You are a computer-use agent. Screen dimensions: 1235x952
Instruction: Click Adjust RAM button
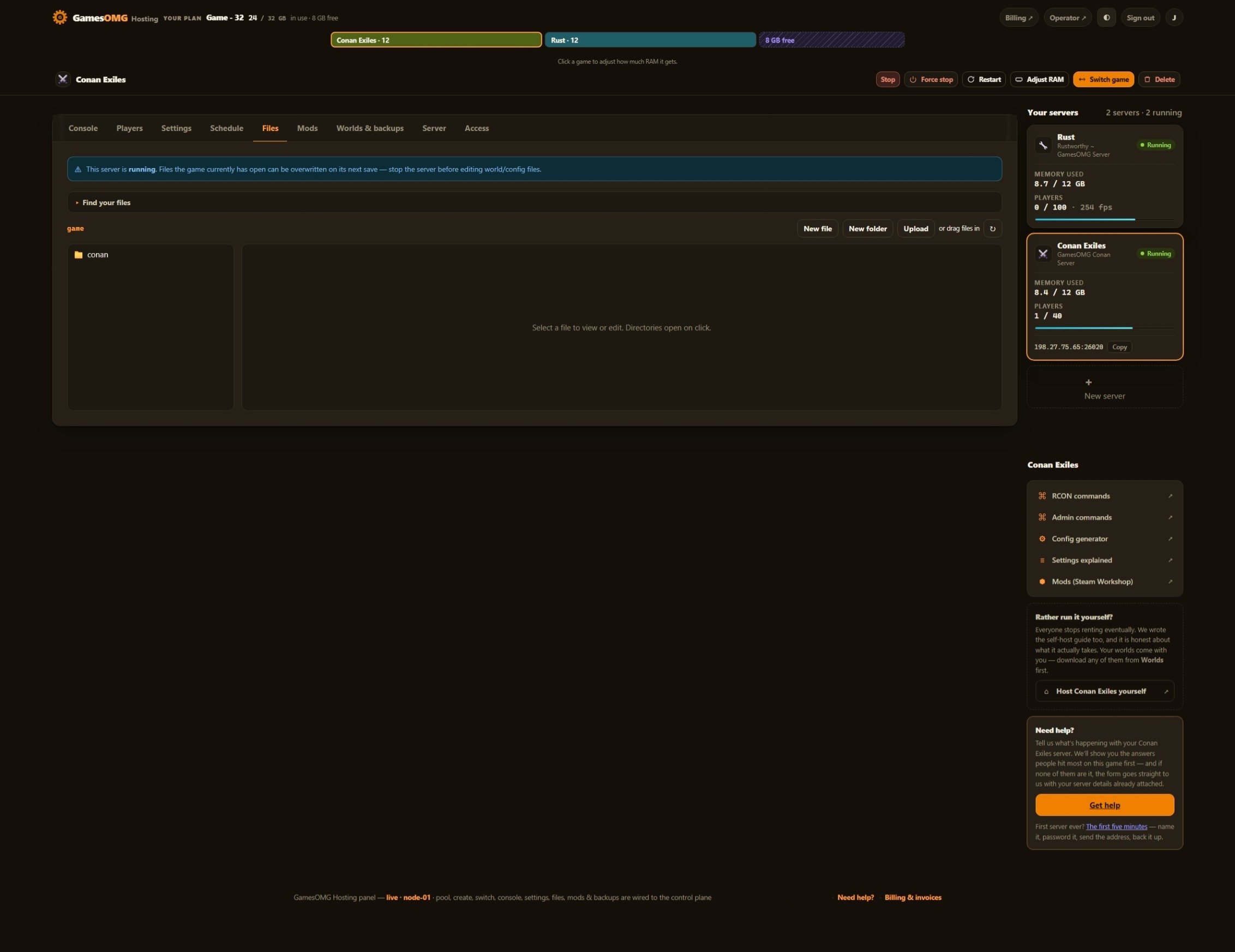[x=1039, y=79]
